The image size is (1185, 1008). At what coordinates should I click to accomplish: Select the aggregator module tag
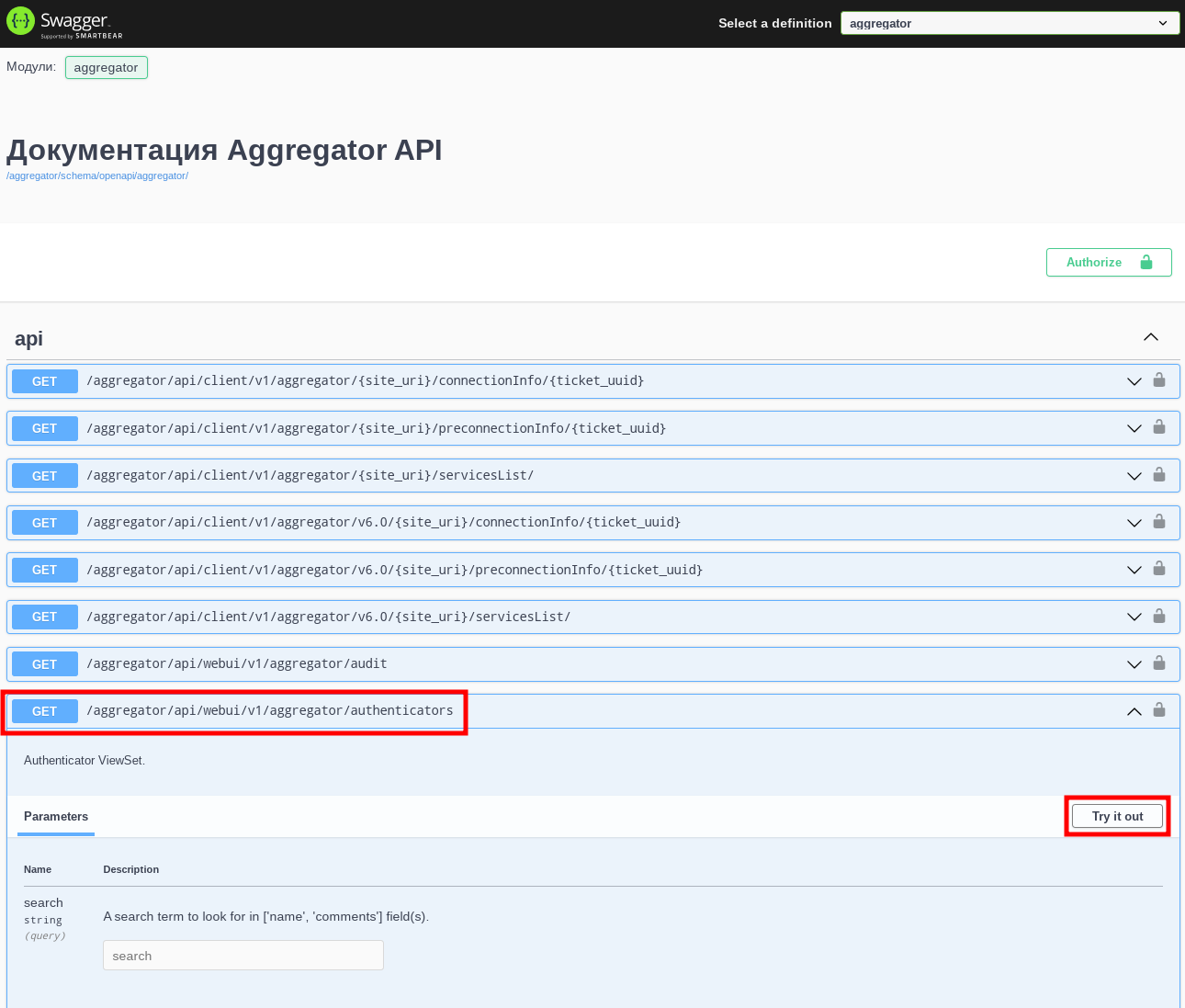click(x=106, y=67)
